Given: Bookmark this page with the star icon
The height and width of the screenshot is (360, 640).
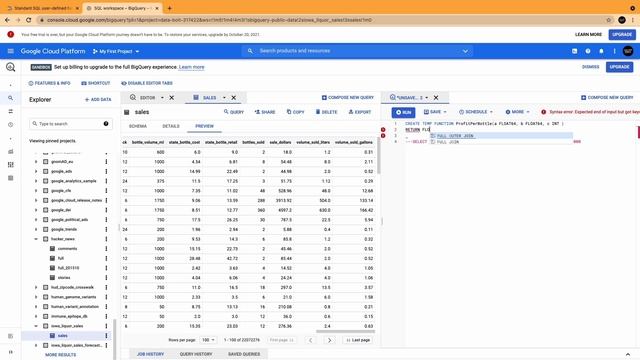Looking at the screenshot, I should (609, 20).
